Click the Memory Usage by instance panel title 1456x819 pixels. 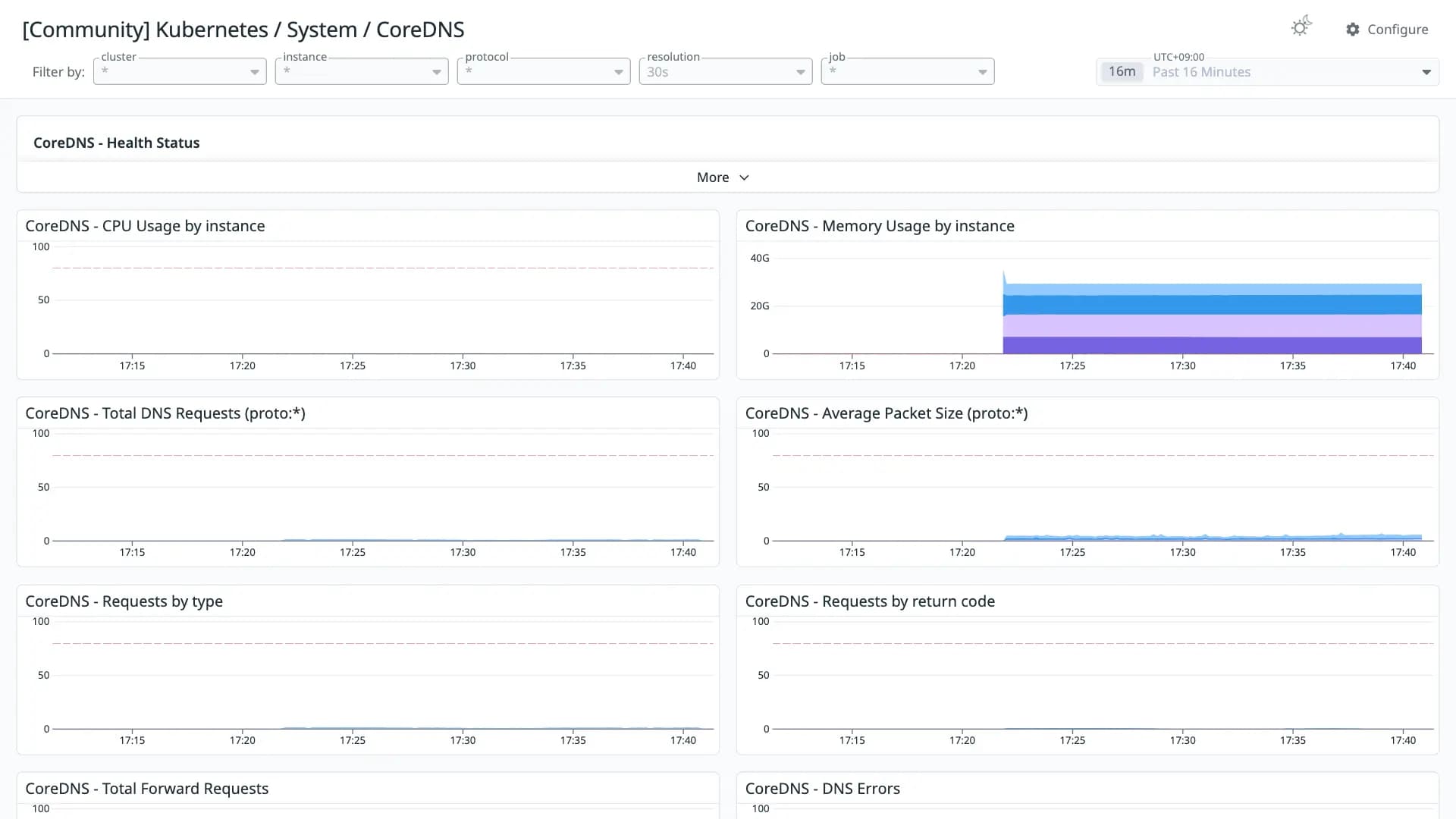tap(880, 226)
